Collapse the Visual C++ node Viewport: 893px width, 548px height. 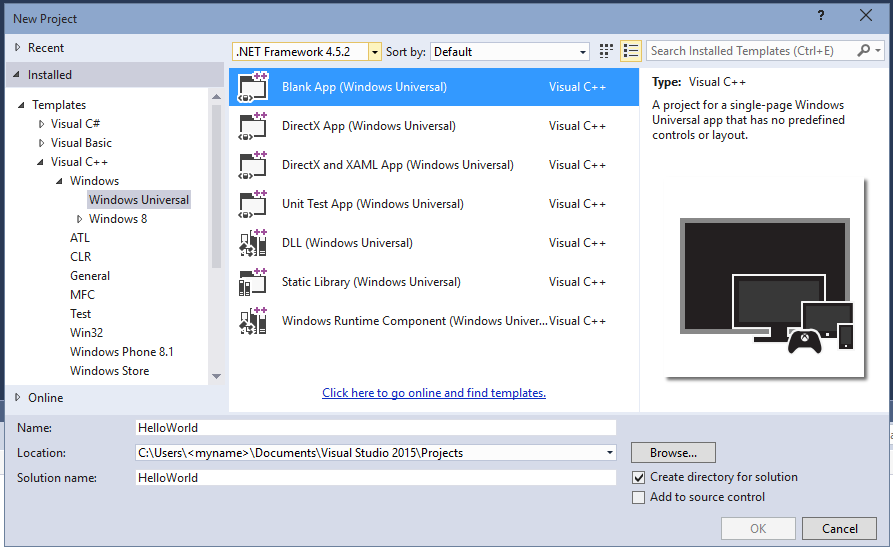pos(40,162)
